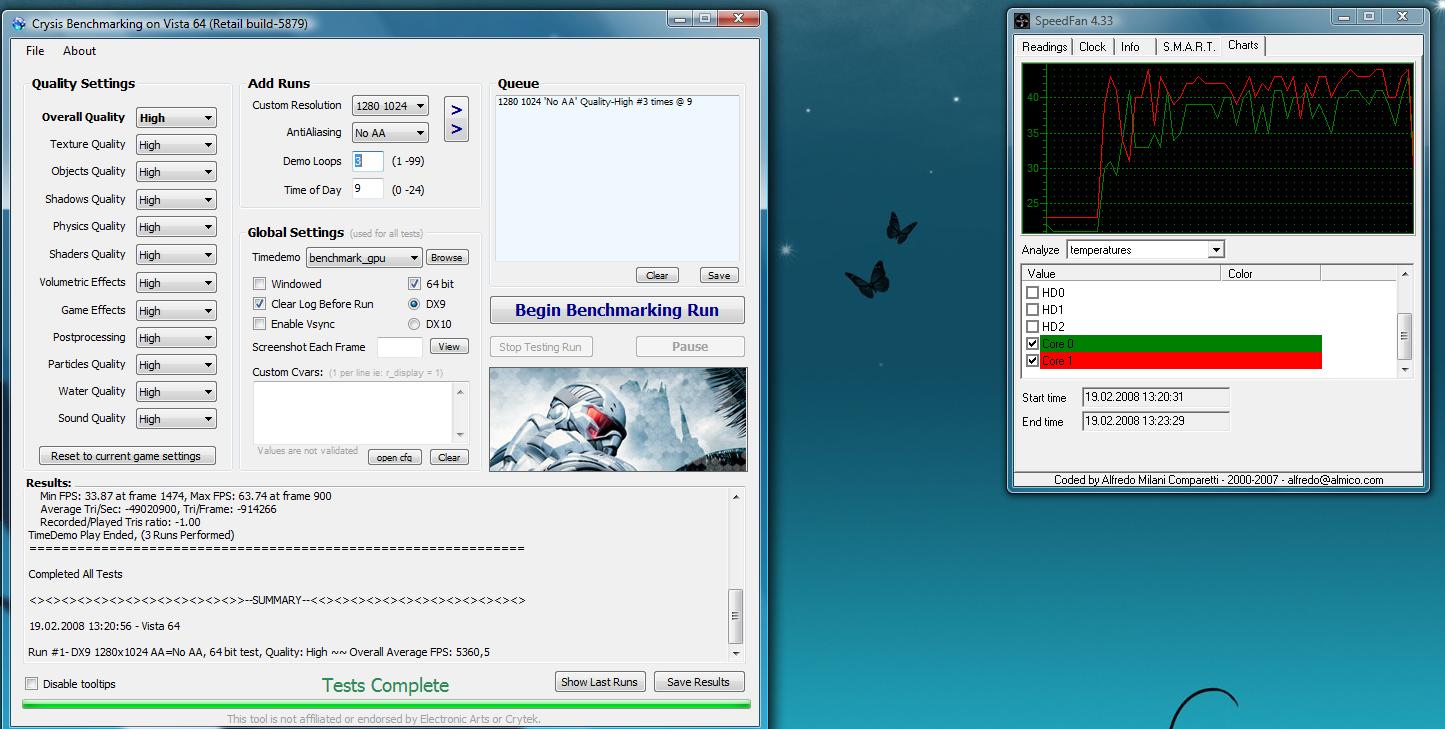Click in Demo Loops input field

point(368,161)
